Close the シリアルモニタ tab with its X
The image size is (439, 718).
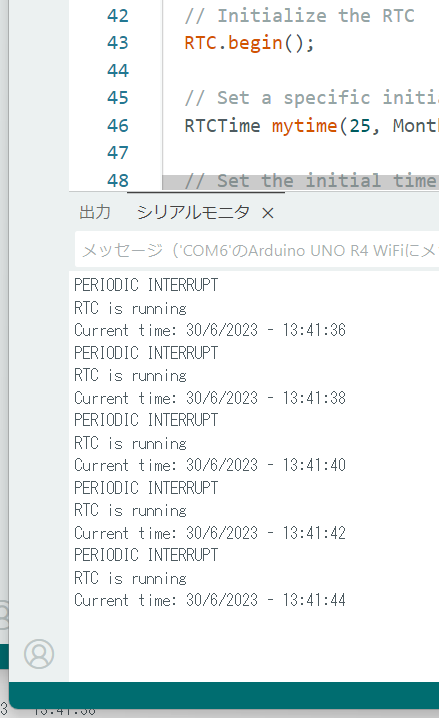point(268,213)
